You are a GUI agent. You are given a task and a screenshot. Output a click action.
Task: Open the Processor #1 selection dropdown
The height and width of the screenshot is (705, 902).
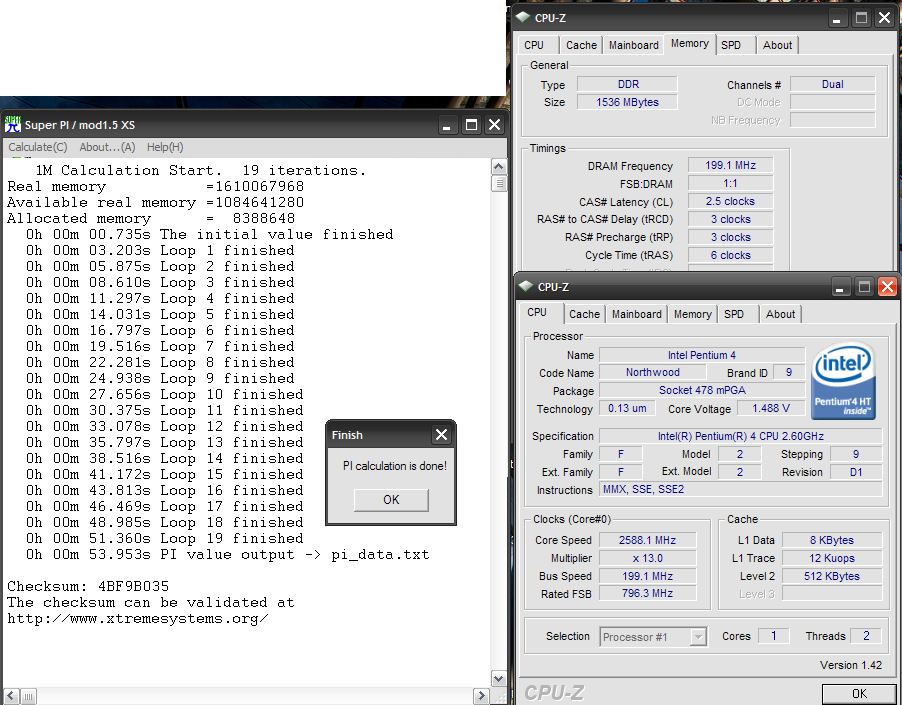(653, 637)
